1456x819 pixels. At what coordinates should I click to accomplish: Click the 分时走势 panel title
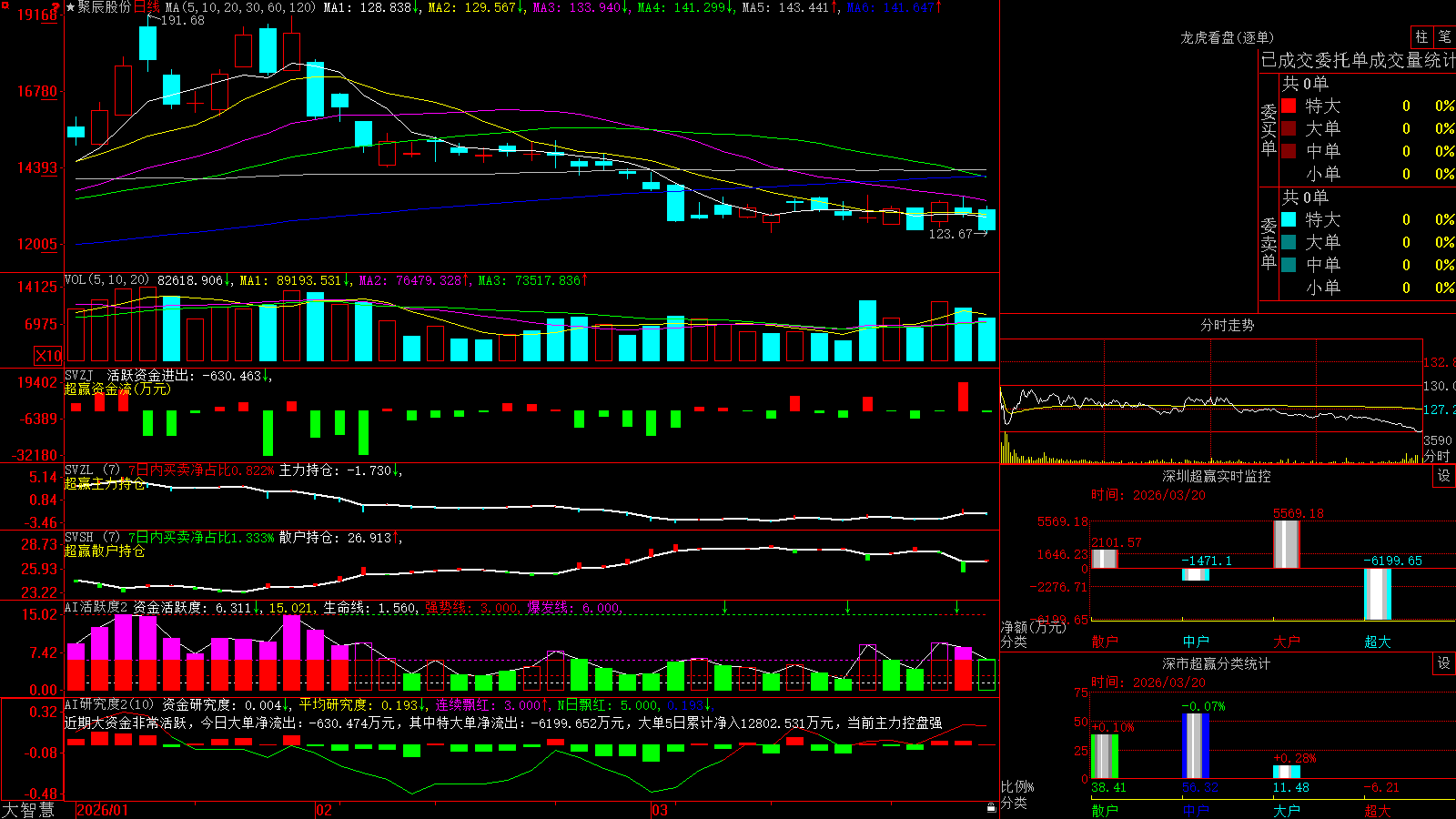pos(1228,325)
